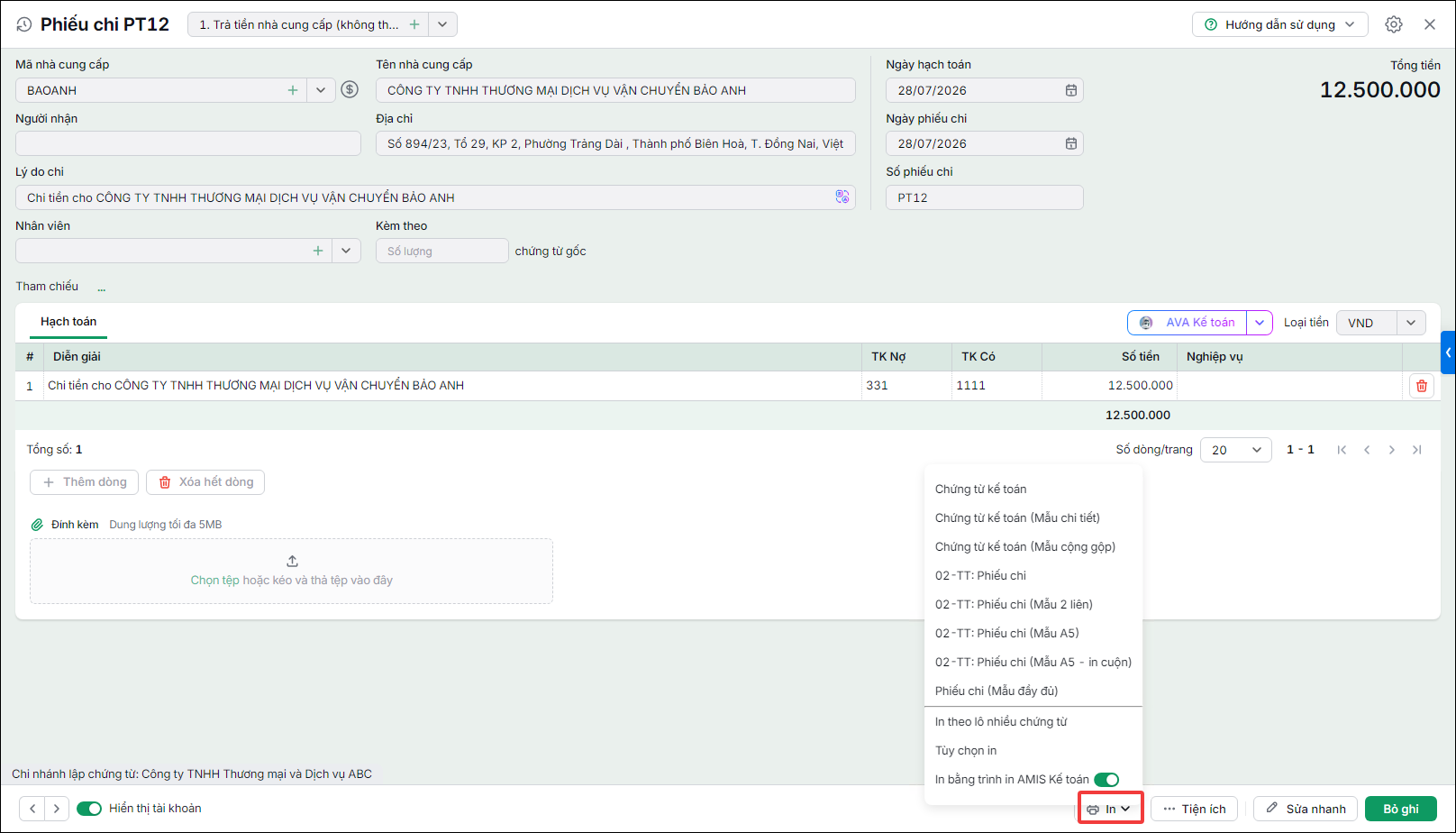Open the settings gear icon
This screenshot has width=1456, height=833.
point(1394,24)
